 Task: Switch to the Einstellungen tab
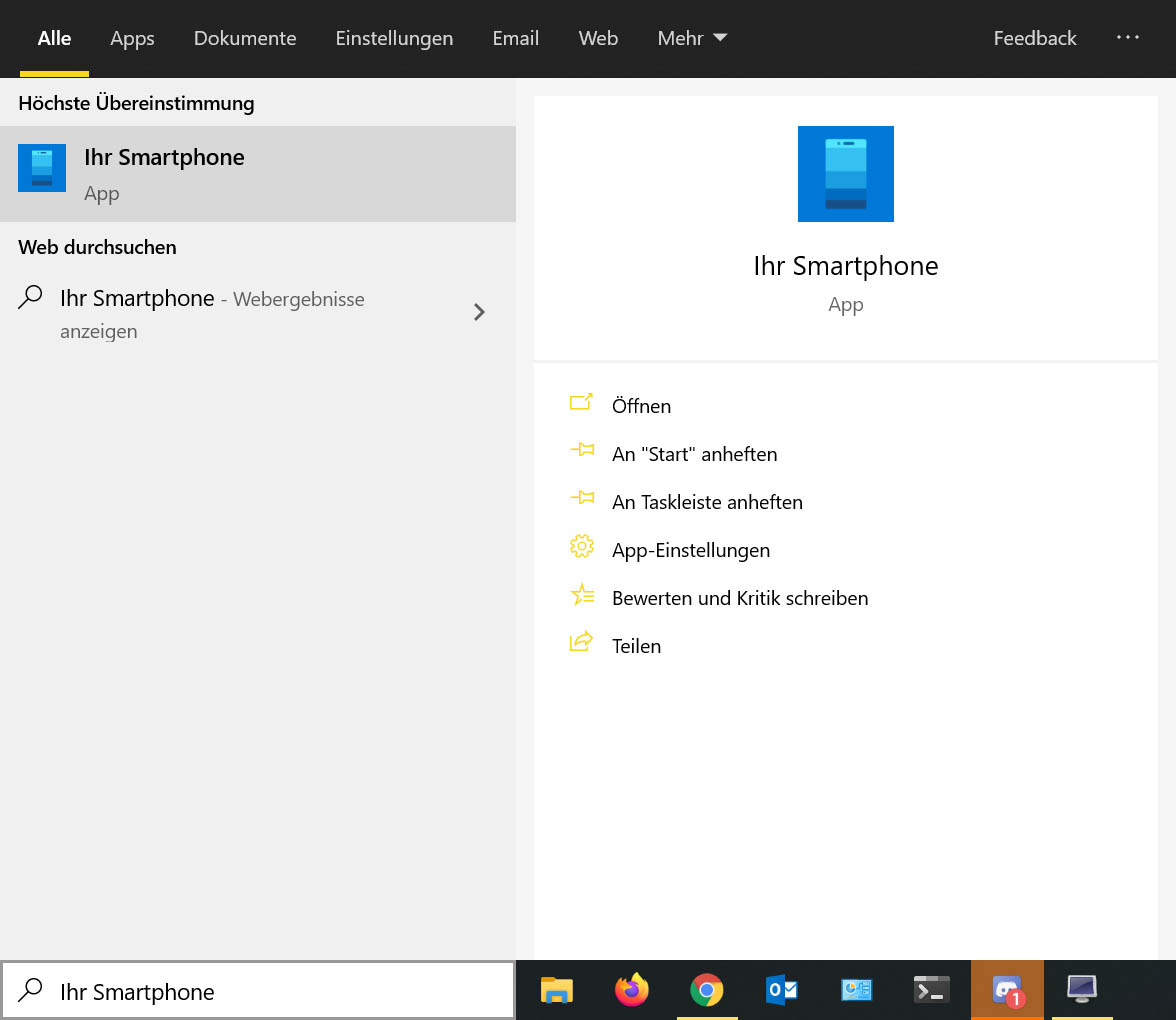coord(394,38)
